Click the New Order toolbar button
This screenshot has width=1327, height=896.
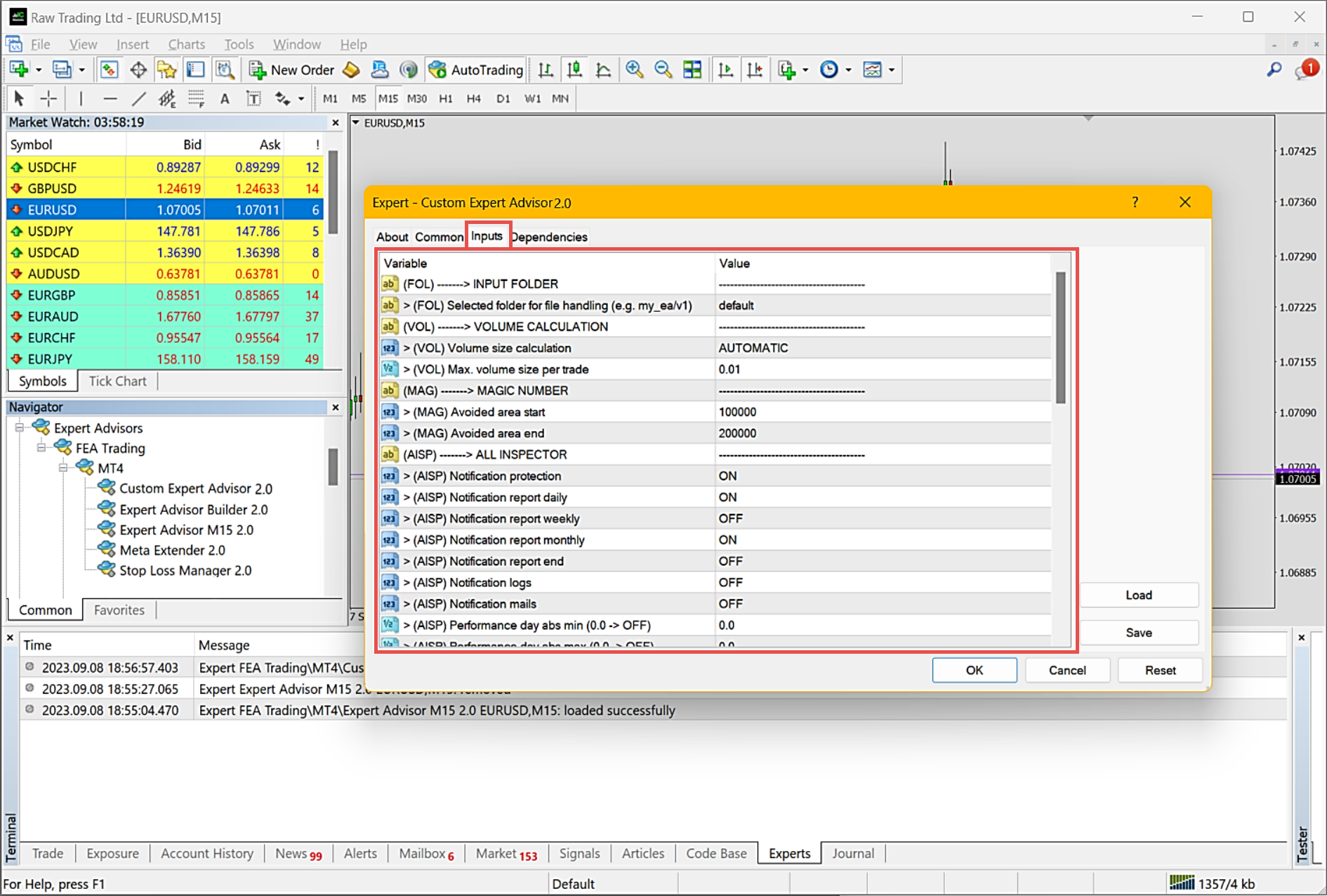click(291, 70)
